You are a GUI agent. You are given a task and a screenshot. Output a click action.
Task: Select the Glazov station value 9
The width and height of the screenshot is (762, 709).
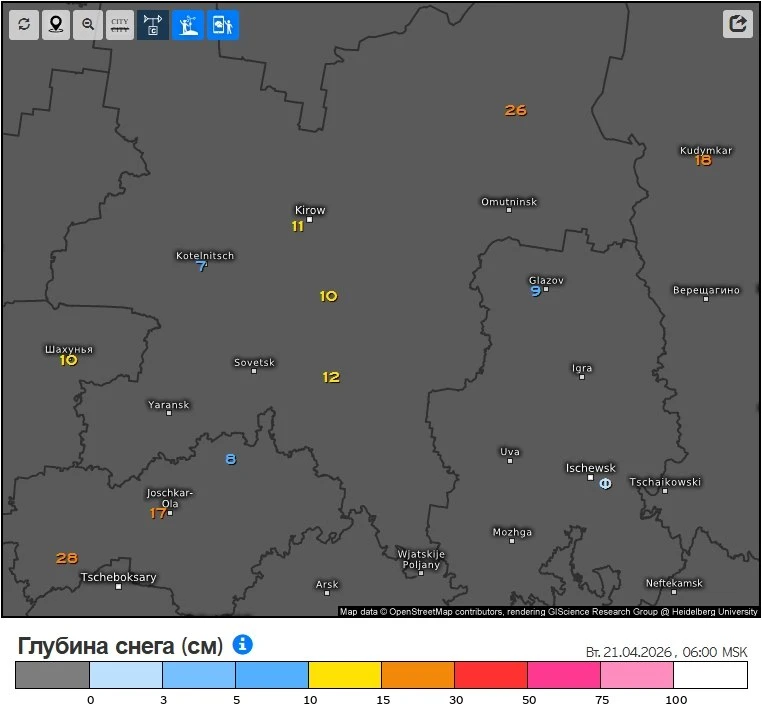pos(535,291)
